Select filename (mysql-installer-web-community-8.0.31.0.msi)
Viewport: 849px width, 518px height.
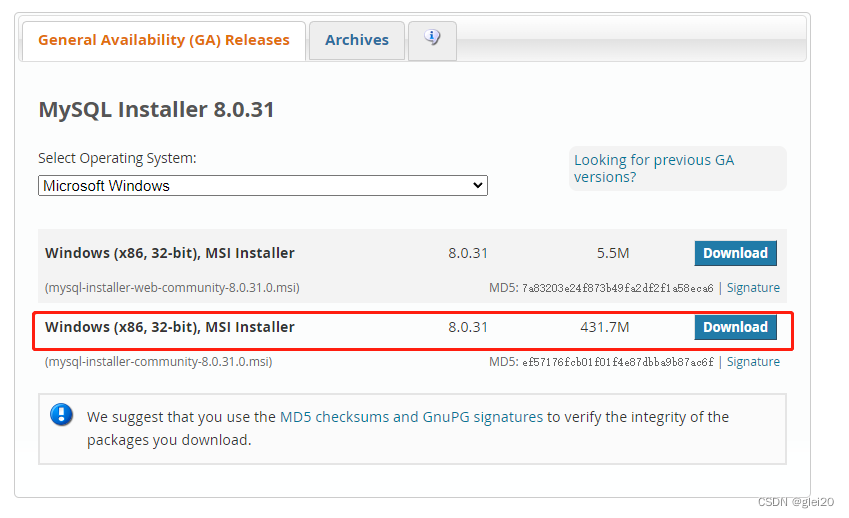pos(172,287)
